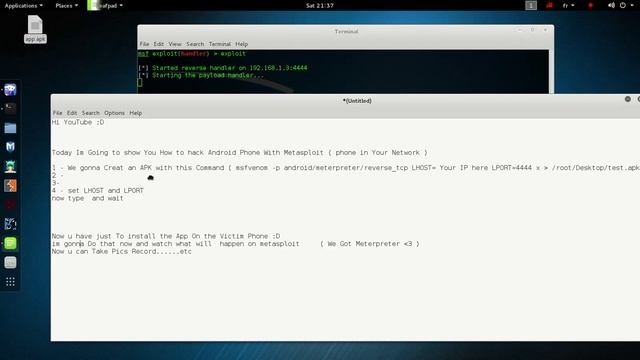Viewport: 640px width, 360px height.
Task: Click the red dot indicator in system tray
Action: click(x=590, y=5)
